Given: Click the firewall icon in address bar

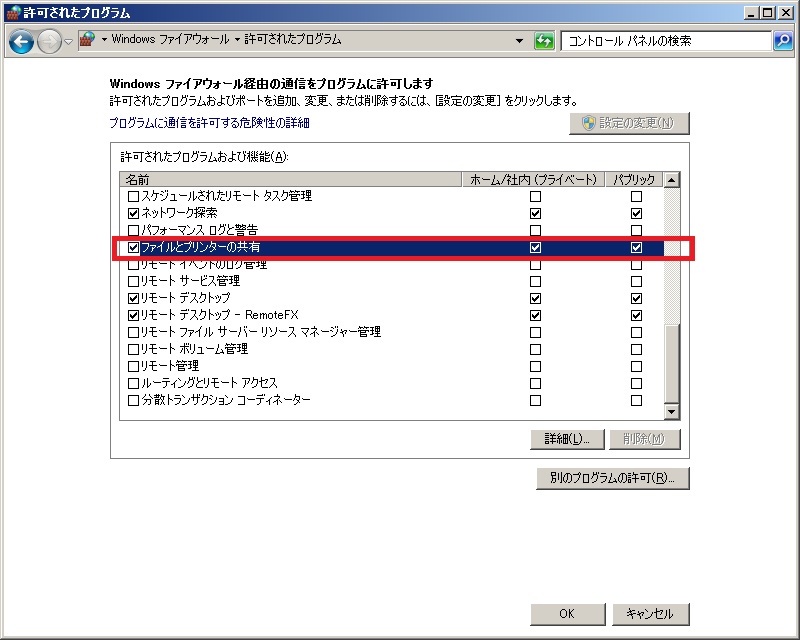Looking at the screenshot, I should tap(88, 39).
